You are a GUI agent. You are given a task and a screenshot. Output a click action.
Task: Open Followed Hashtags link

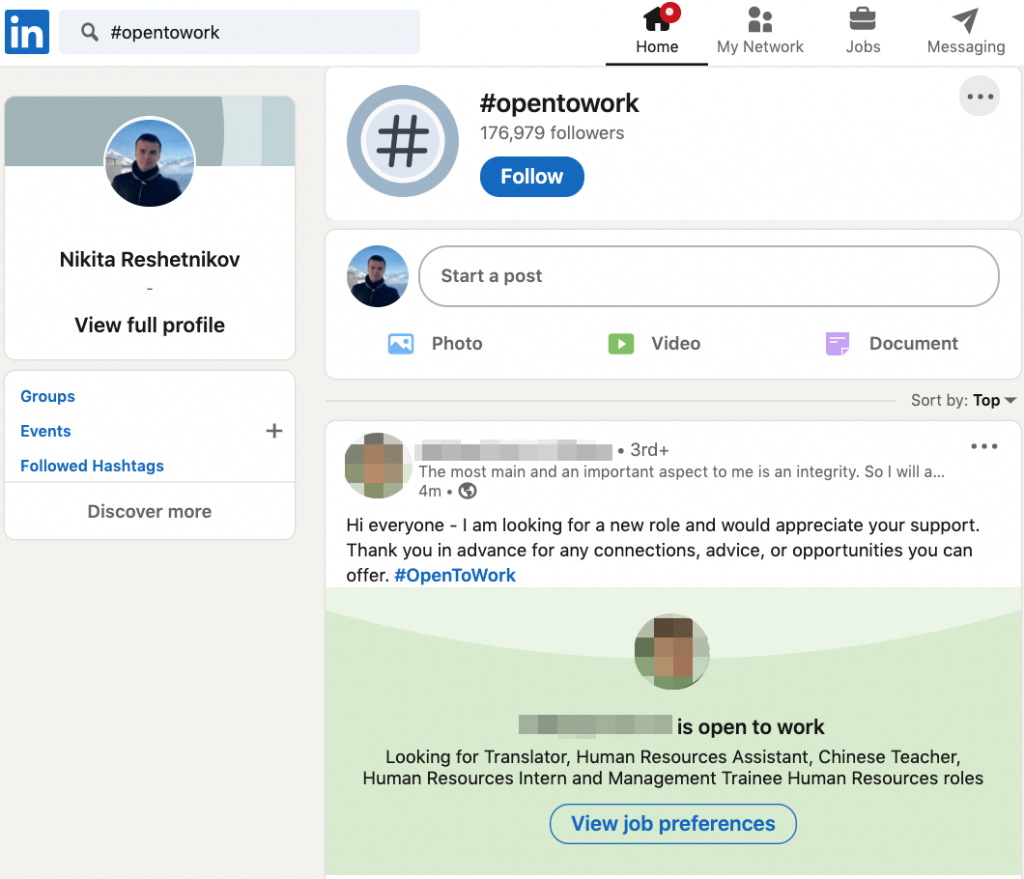click(92, 466)
